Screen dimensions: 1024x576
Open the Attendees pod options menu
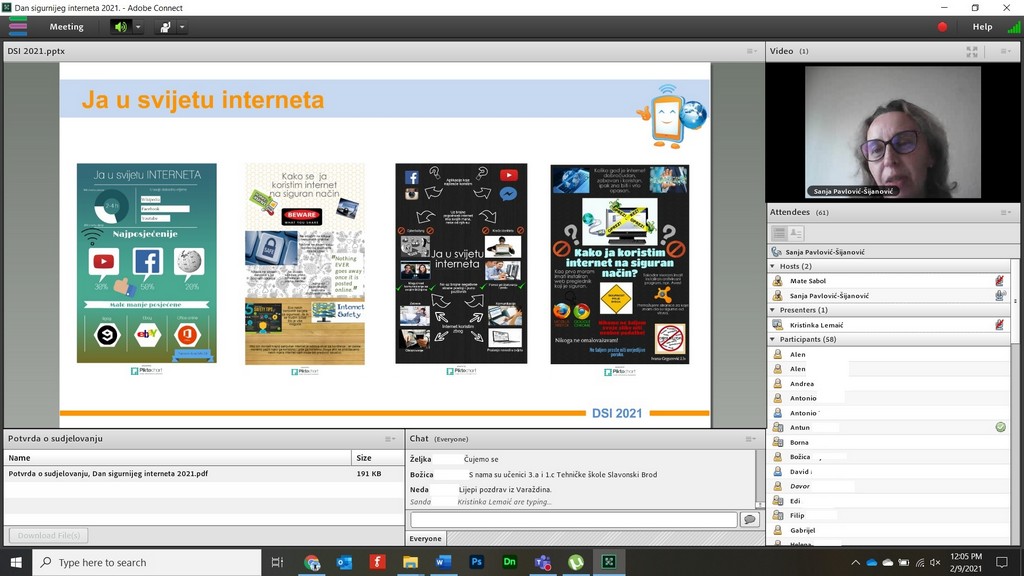[1006, 212]
